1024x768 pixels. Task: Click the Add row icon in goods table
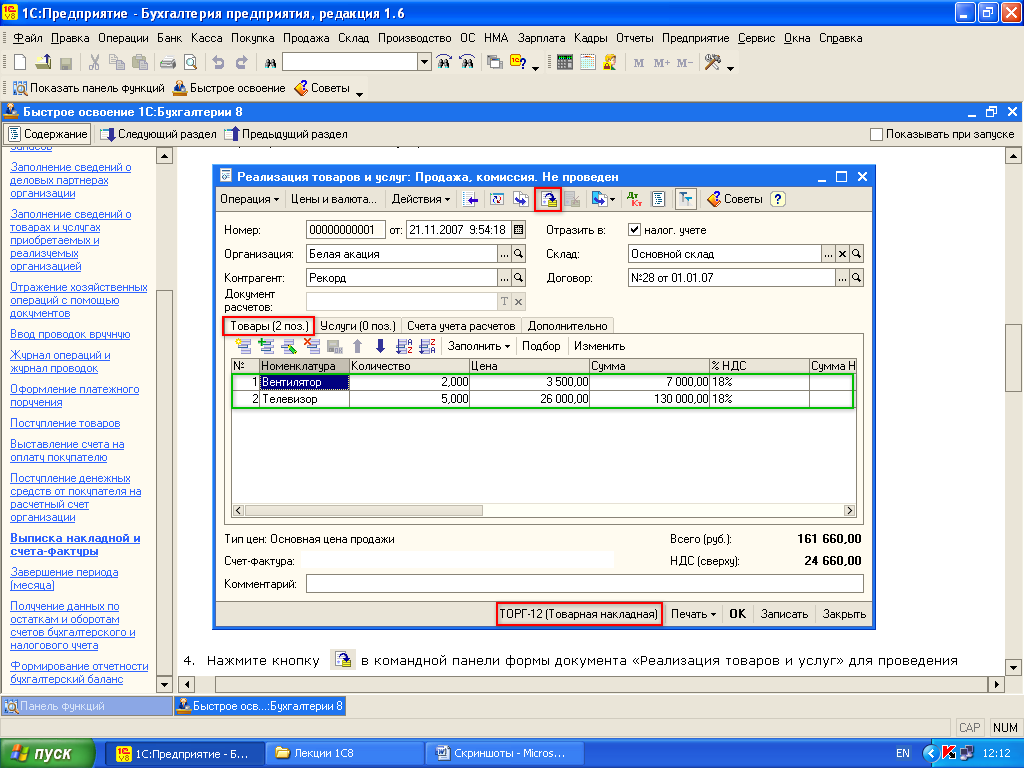pos(243,346)
